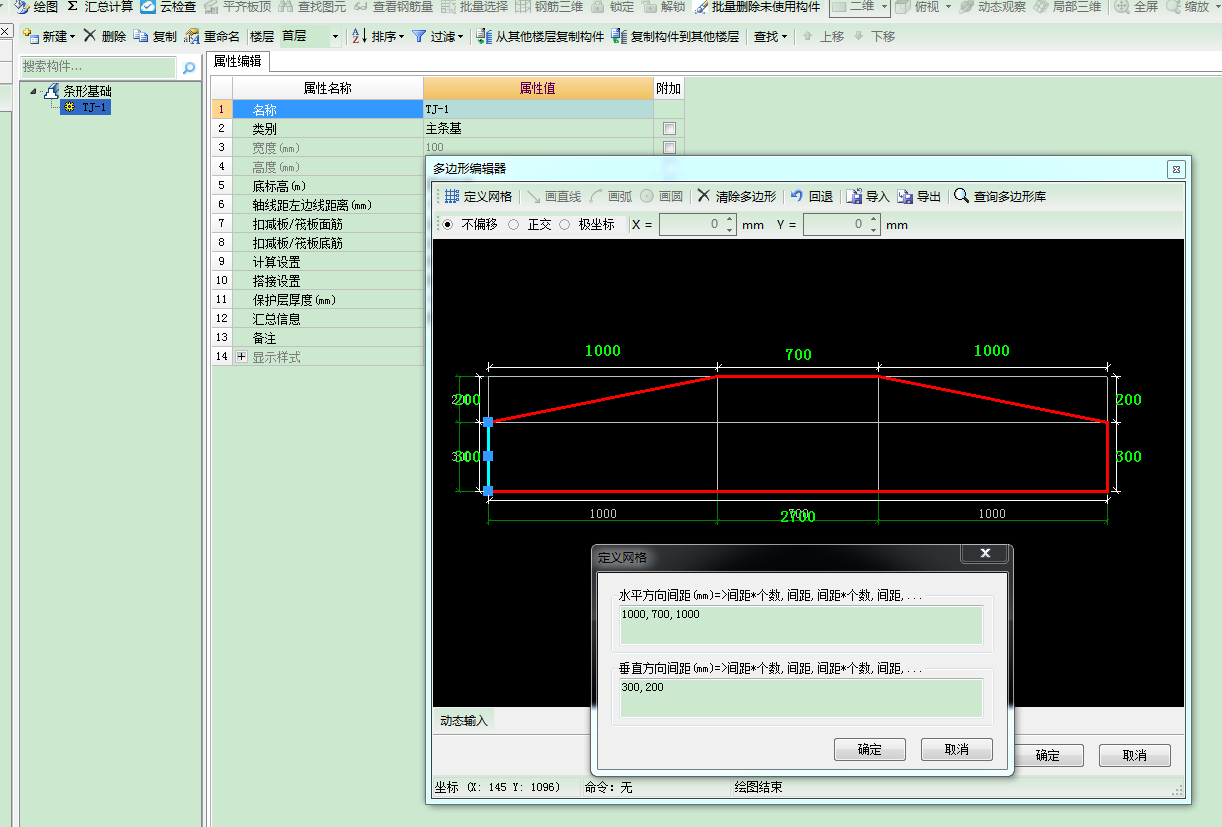This screenshot has height=827, width=1222.
Task: Run 汇总计算 summary calculation
Action: (x=100, y=7)
